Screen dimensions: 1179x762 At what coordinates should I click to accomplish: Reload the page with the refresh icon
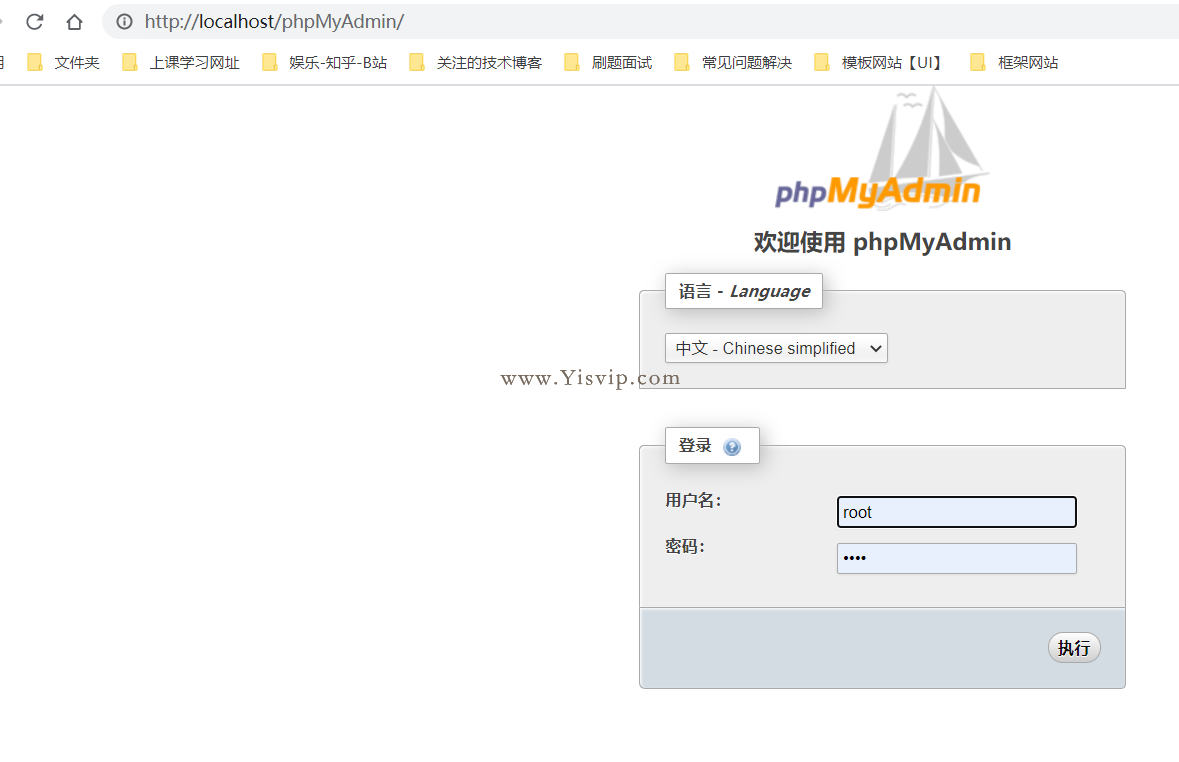click(x=35, y=22)
